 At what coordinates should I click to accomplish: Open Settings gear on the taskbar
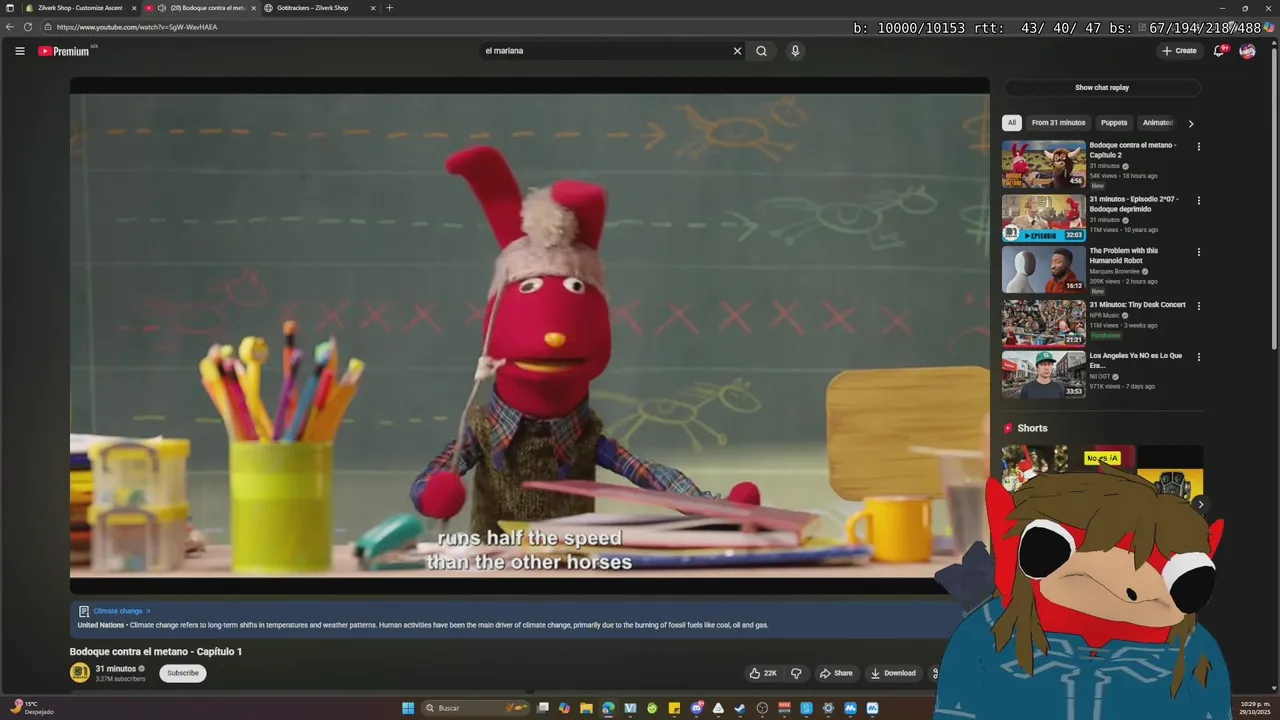tap(828, 708)
